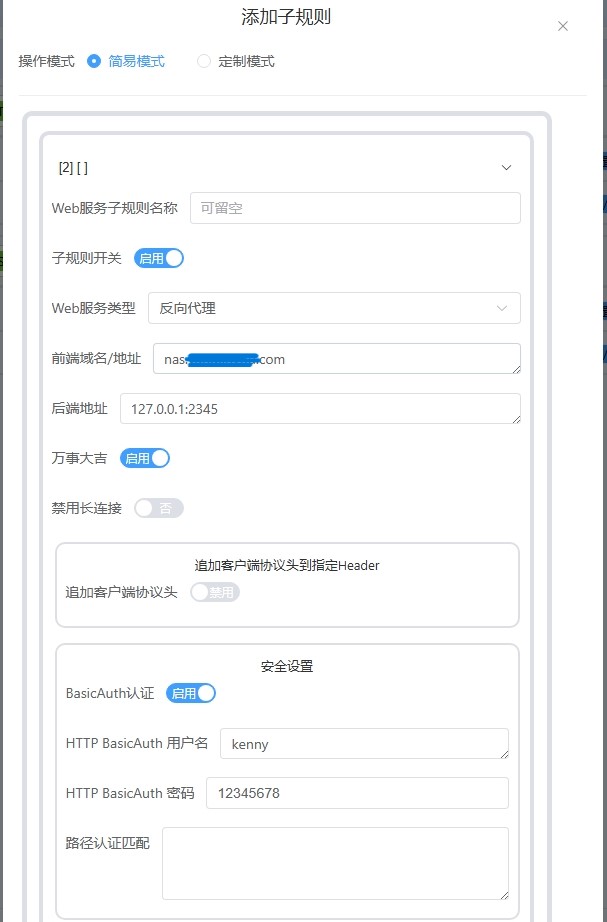The width and height of the screenshot is (607, 922).
Task: Click resize handle of 用户名 kenny field
Action: (x=504, y=754)
